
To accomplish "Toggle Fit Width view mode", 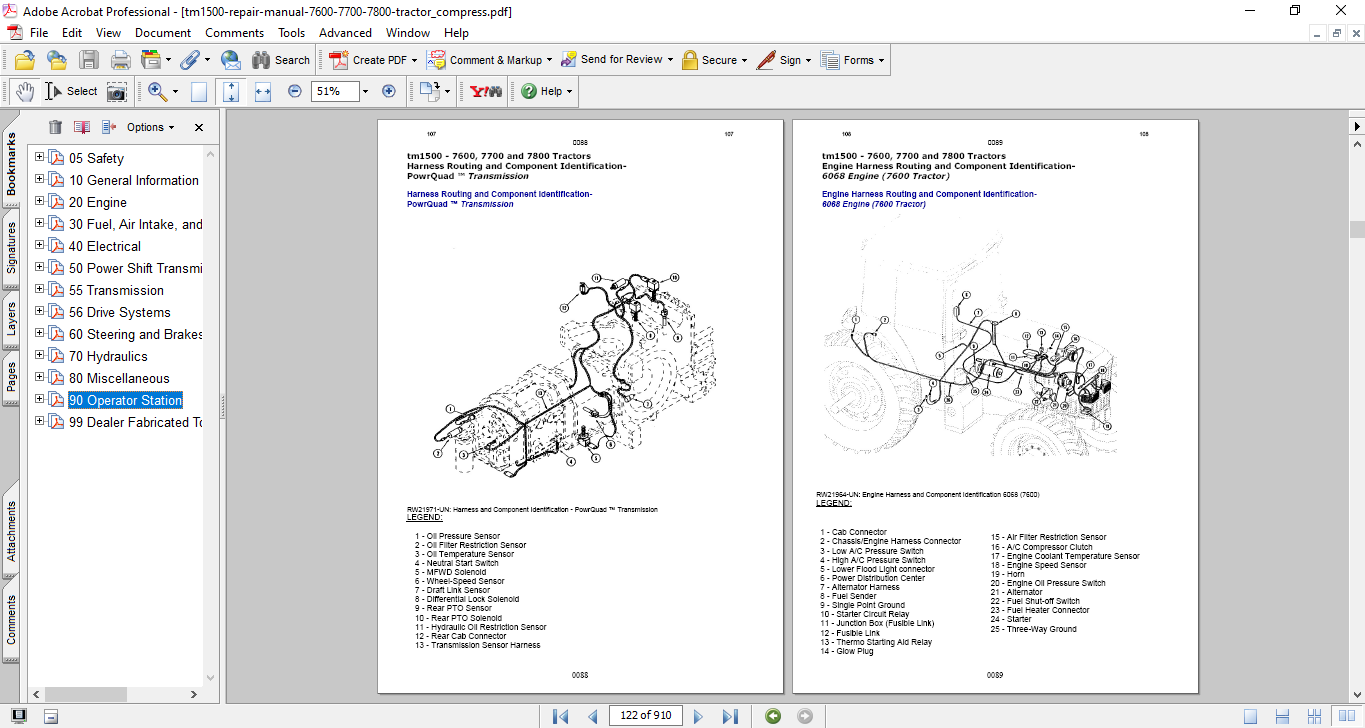I will point(262,91).
